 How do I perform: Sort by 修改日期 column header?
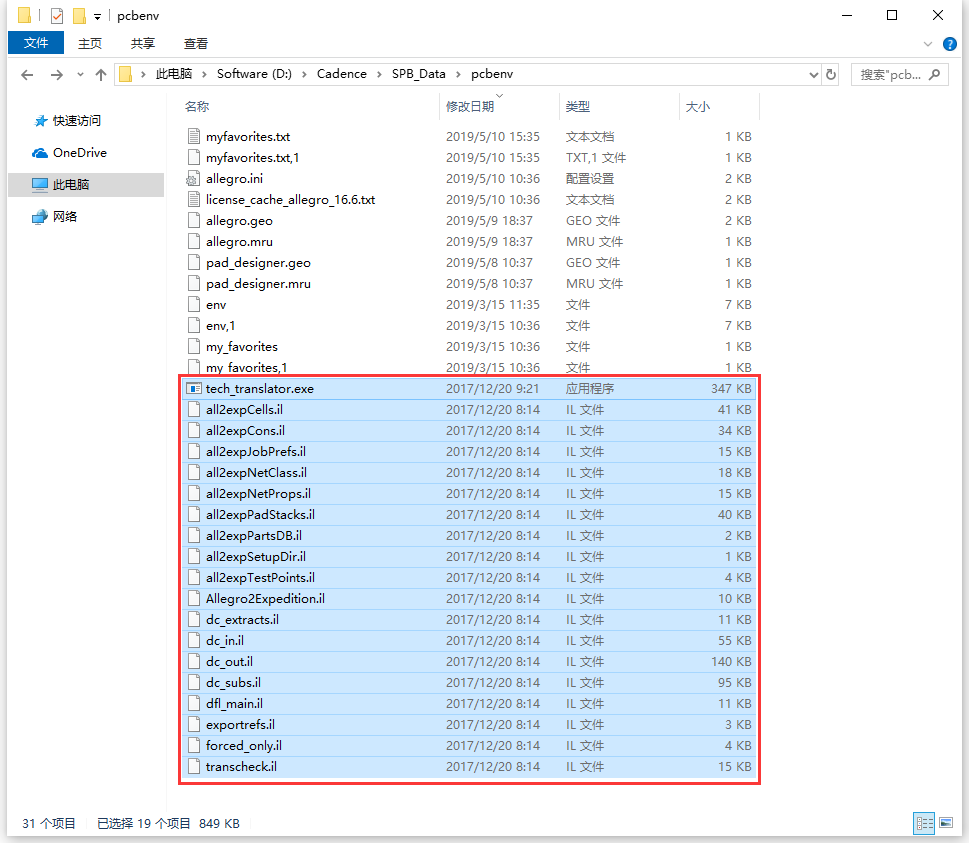tap(470, 106)
